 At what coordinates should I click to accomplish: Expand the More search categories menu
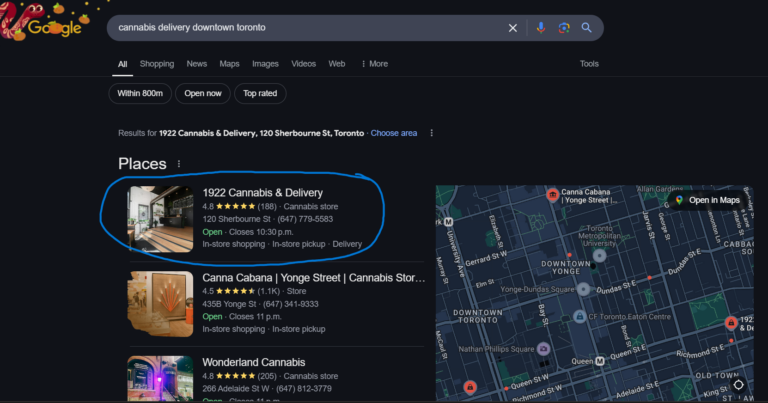[374, 64]
